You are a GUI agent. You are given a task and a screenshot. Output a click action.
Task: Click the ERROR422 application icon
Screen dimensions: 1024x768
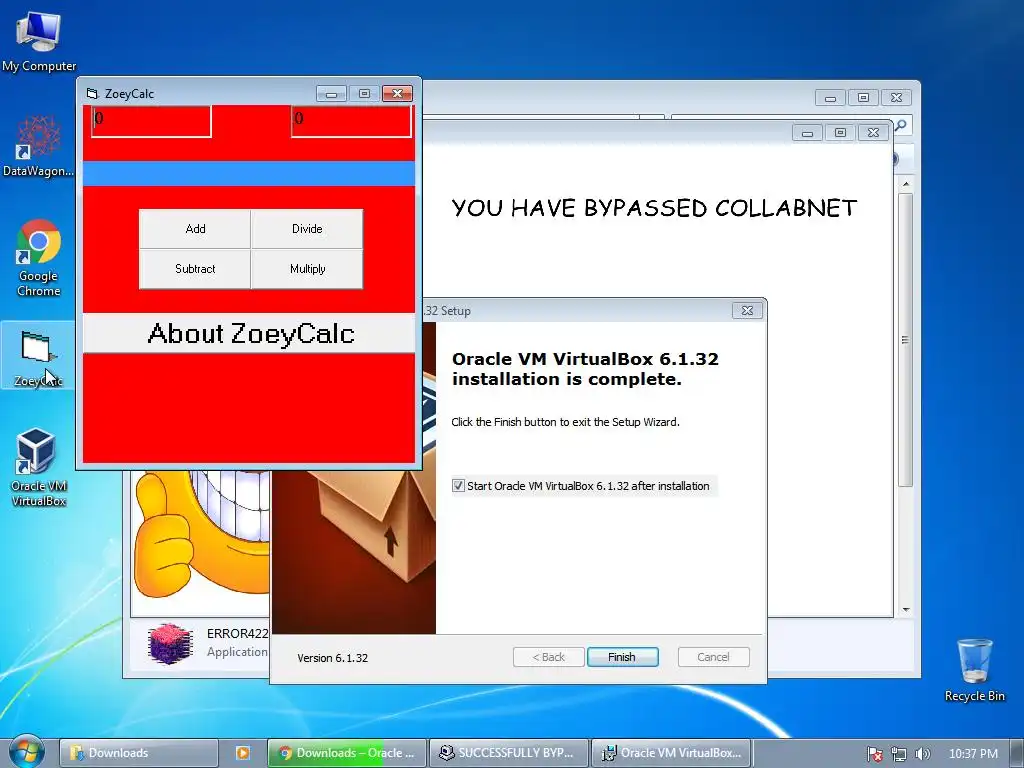[x=170, y=643]
